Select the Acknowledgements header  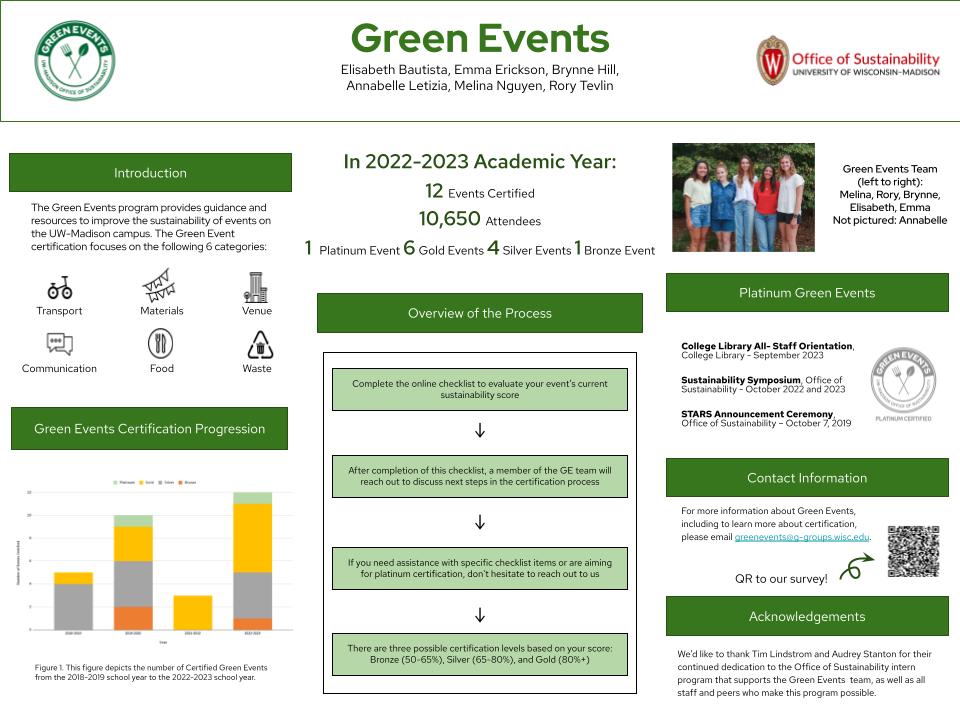coord(807,616)
